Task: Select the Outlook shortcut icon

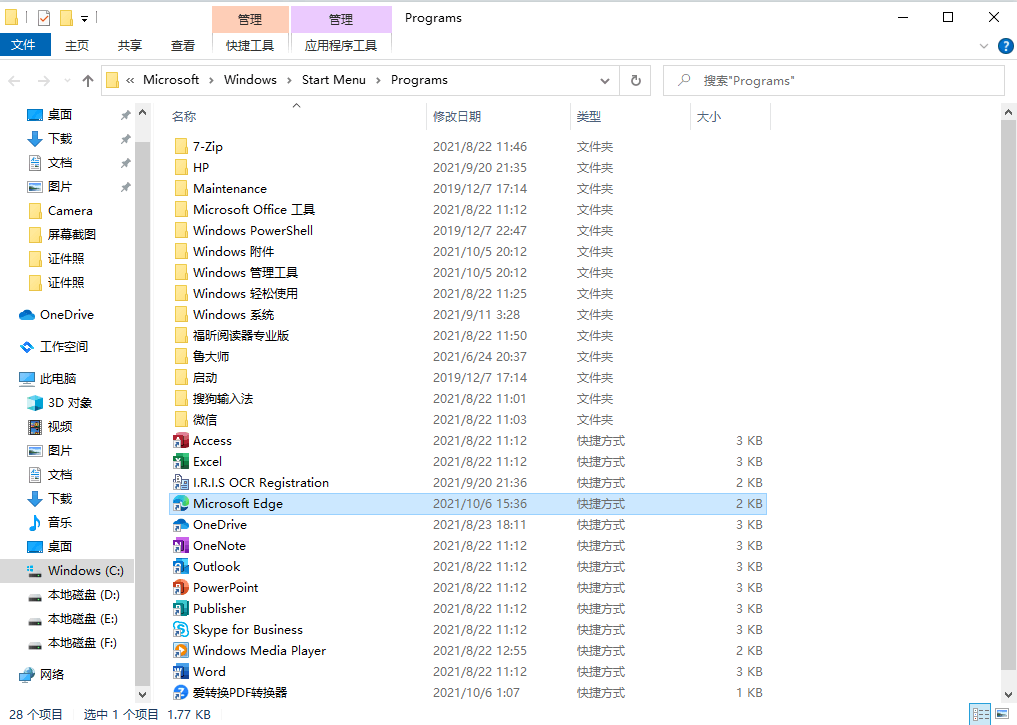Action: (x=181, y=567)
